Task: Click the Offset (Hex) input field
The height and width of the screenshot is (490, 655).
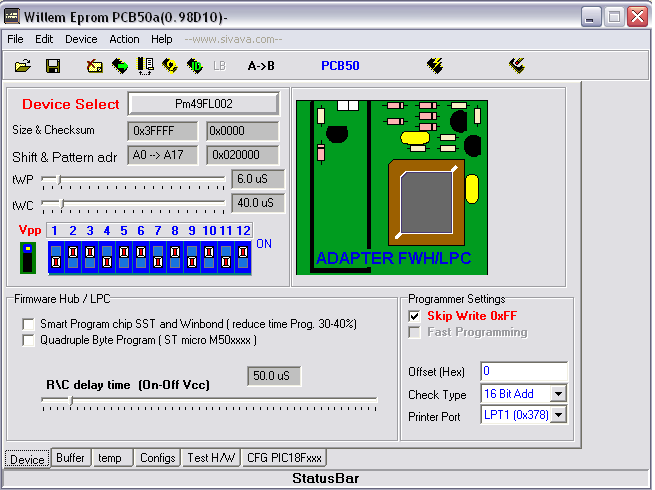Action: 524,371
